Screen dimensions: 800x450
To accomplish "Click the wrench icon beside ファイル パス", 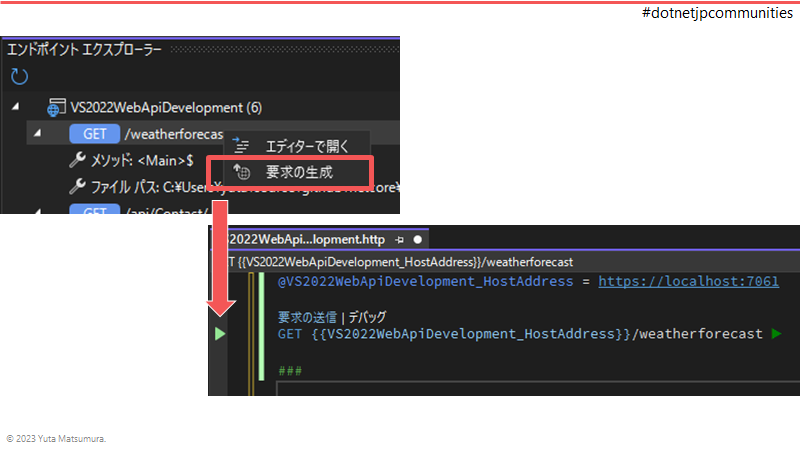I will point(77,186).
